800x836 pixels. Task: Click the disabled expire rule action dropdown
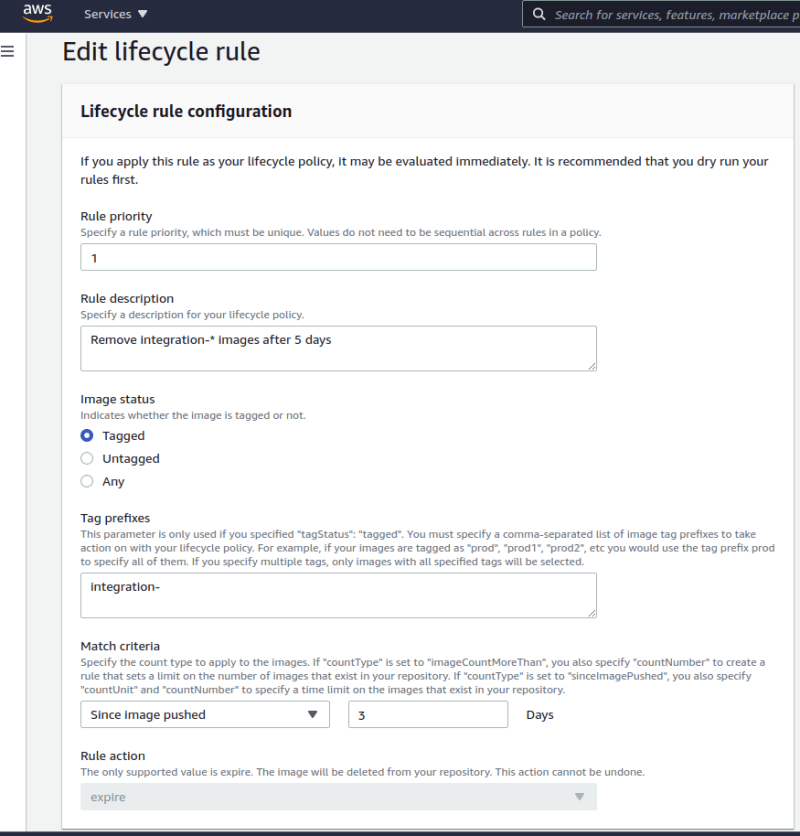click(339, 797)
